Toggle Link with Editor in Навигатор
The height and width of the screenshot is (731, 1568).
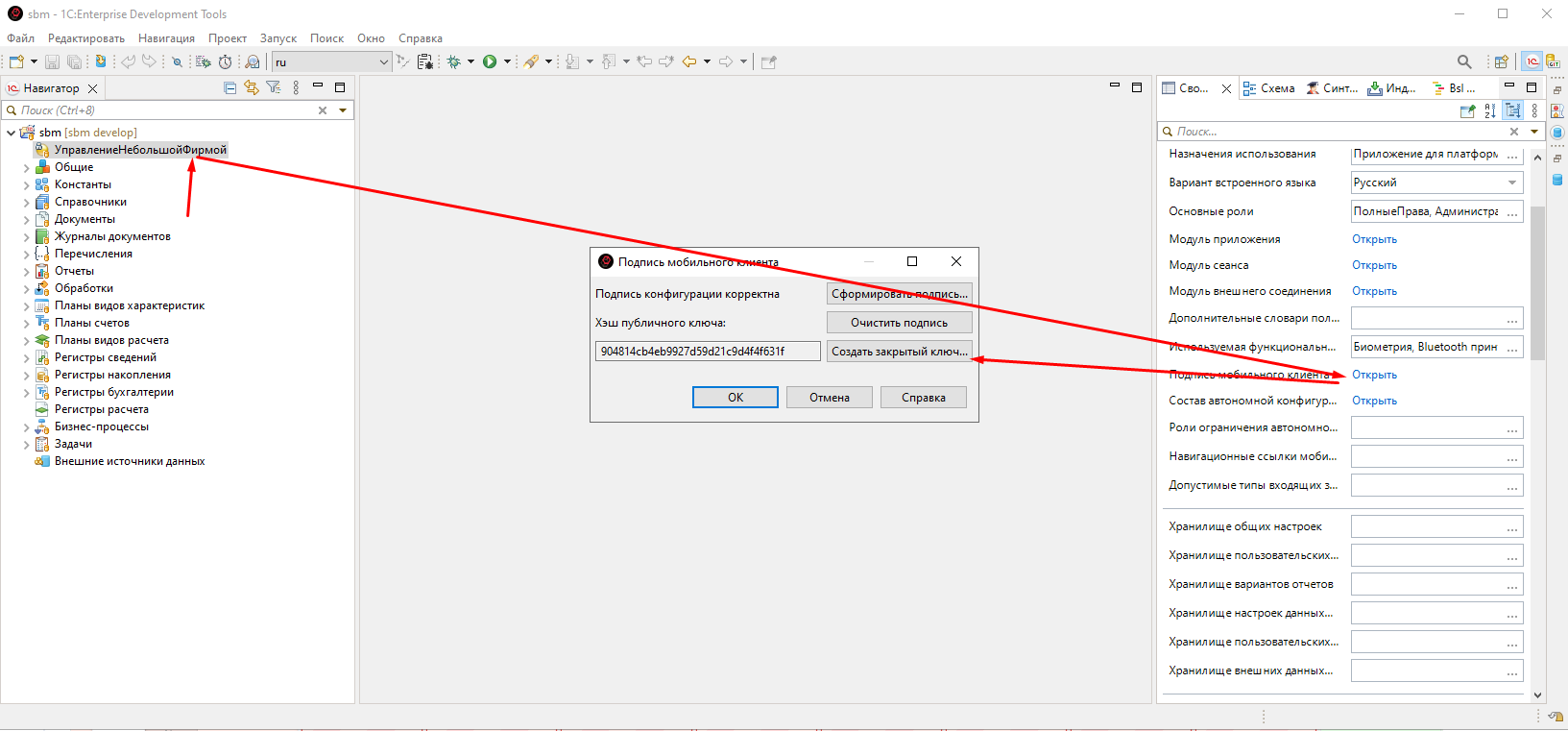[x=252, y=87]
